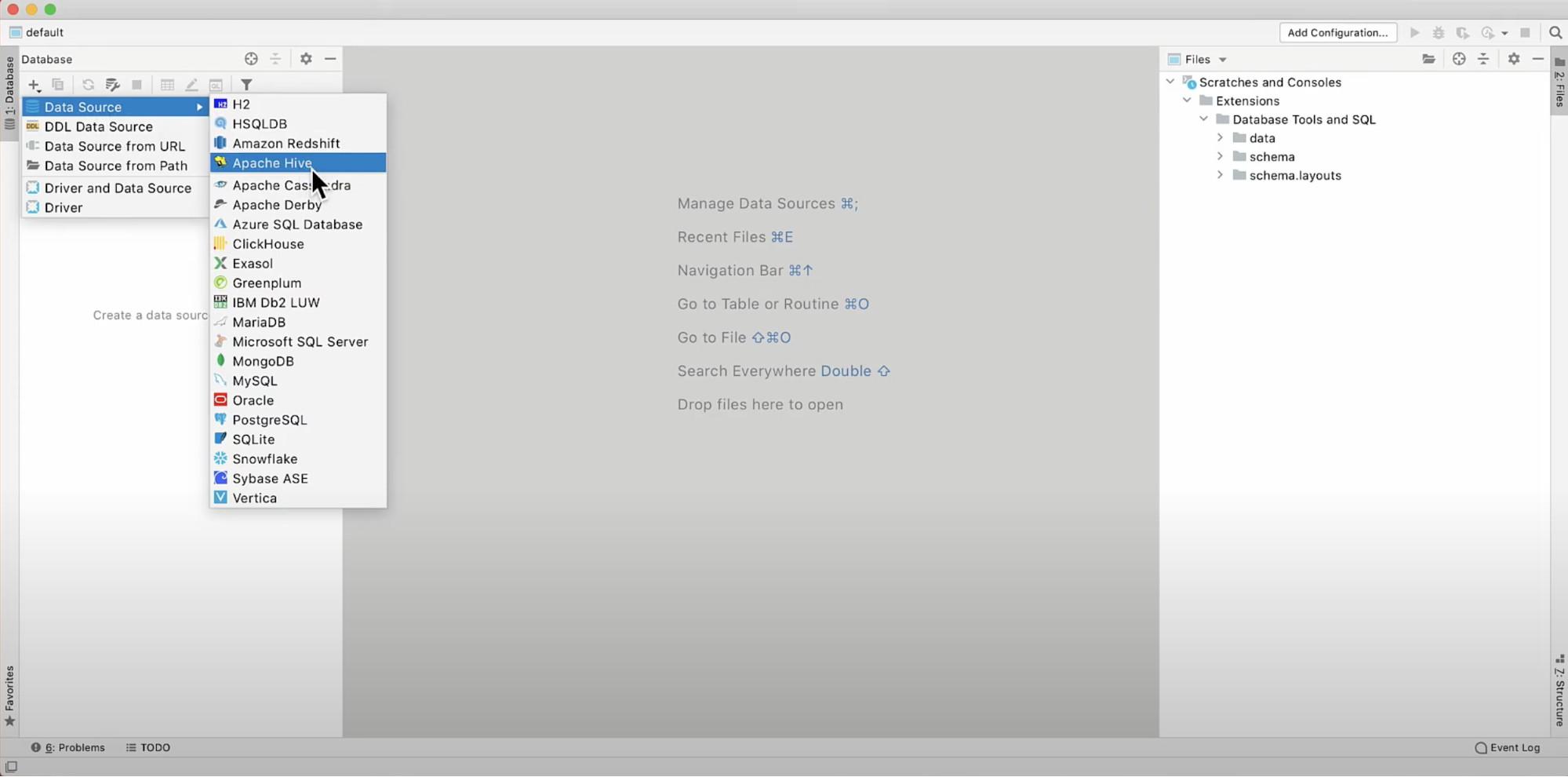Click locate target icon in Files panel
Viewport: 1568px width, 777px height.
click(x=1459, y=59)
